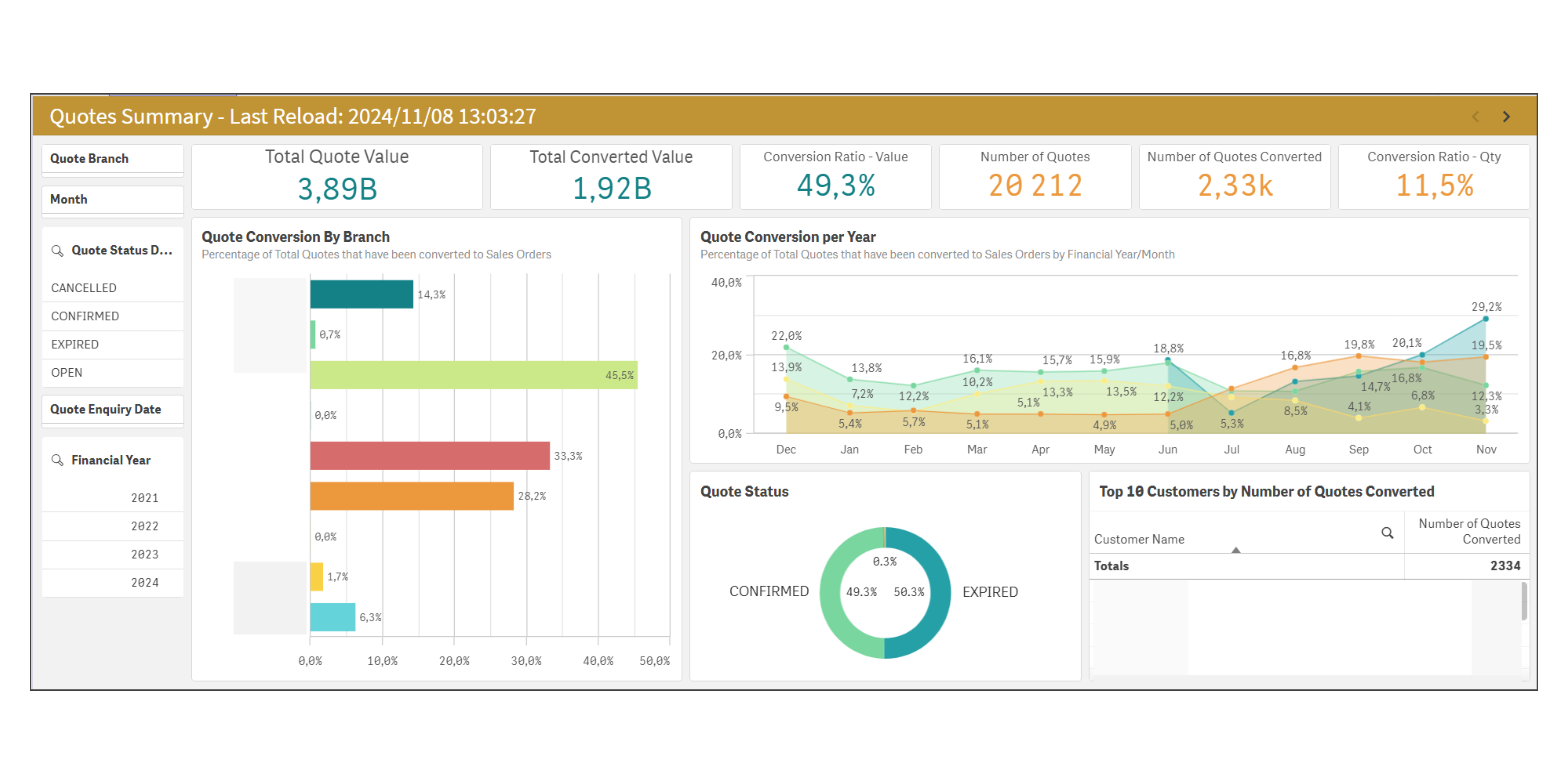Click the Total Quote Value KPI
The width and height of the screenshot is (1568, 784).
point(337,176)
